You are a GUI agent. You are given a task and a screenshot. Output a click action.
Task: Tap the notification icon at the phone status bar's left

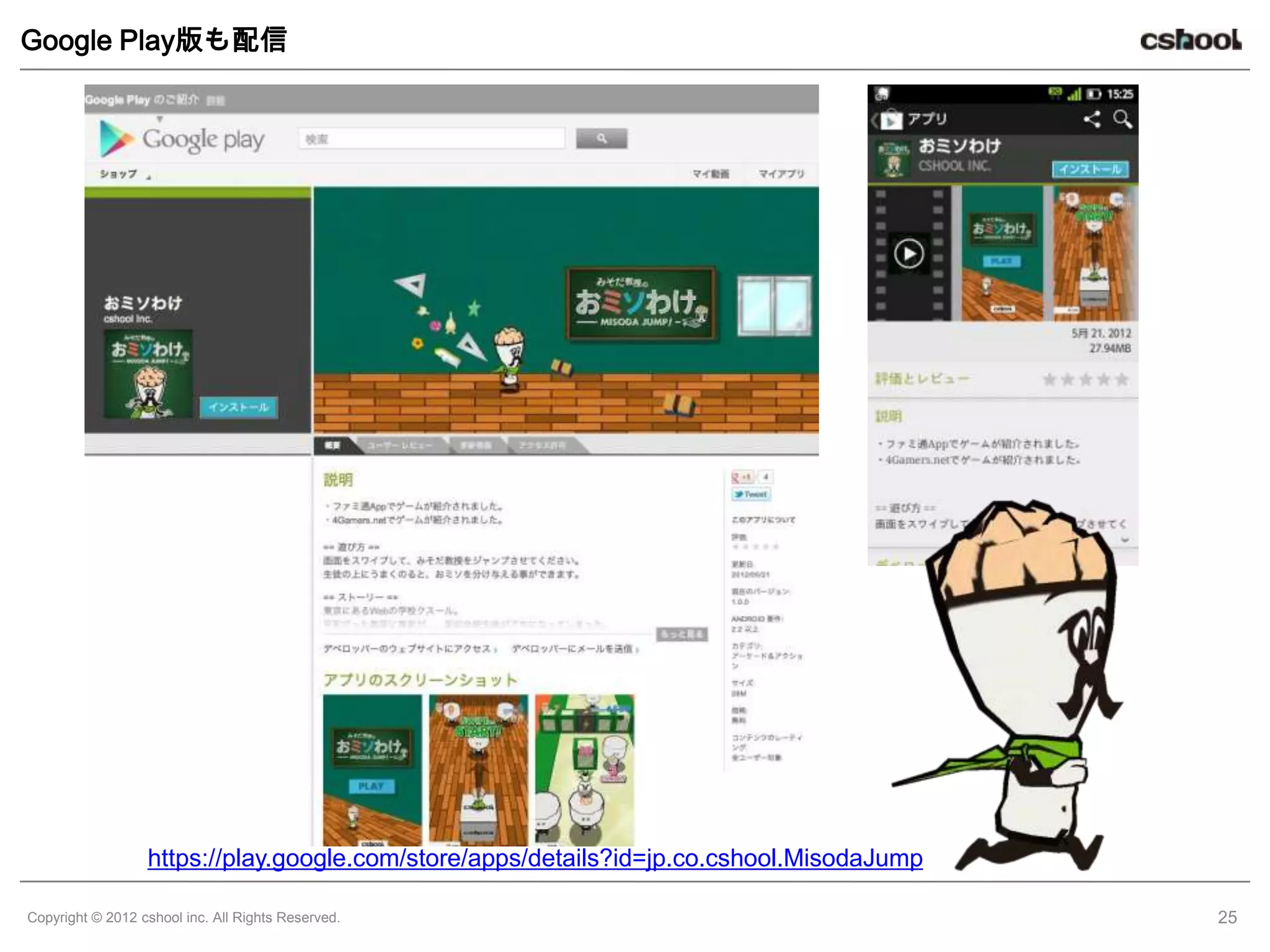[x=882, y=94]
